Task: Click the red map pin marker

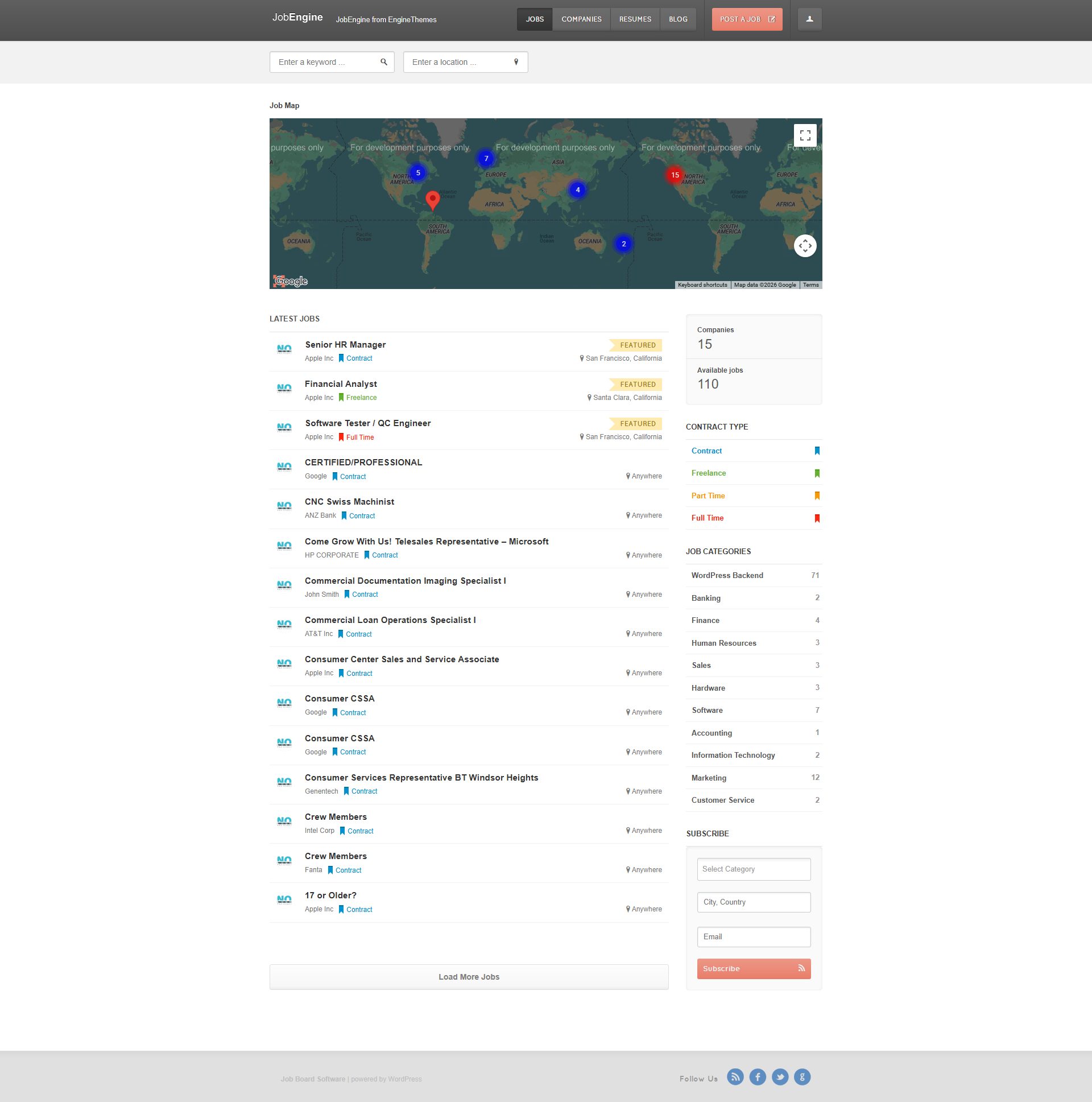Action: pyautogui.click(x=433, y=200)
